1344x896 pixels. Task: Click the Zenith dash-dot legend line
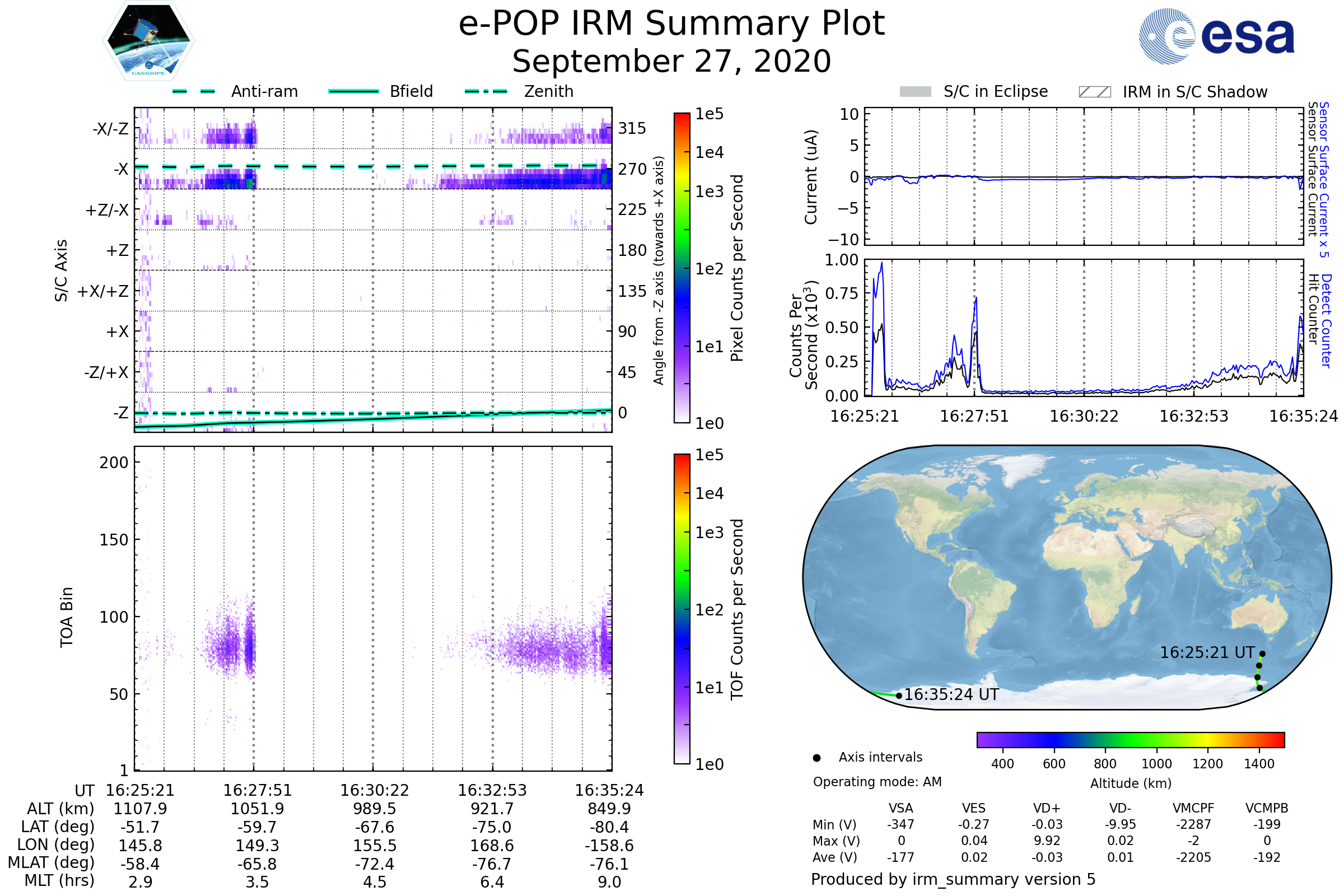[486, 91]
